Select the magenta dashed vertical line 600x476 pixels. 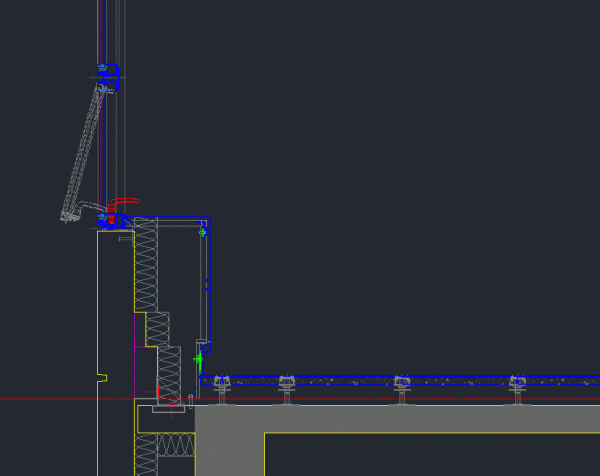click(135, 356)
